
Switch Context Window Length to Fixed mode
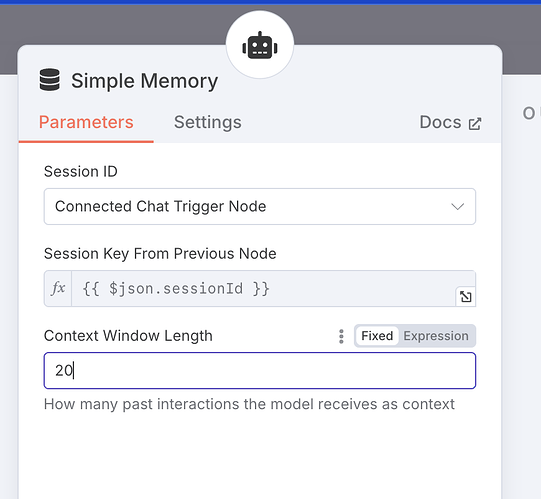click(x=377, y=336)
